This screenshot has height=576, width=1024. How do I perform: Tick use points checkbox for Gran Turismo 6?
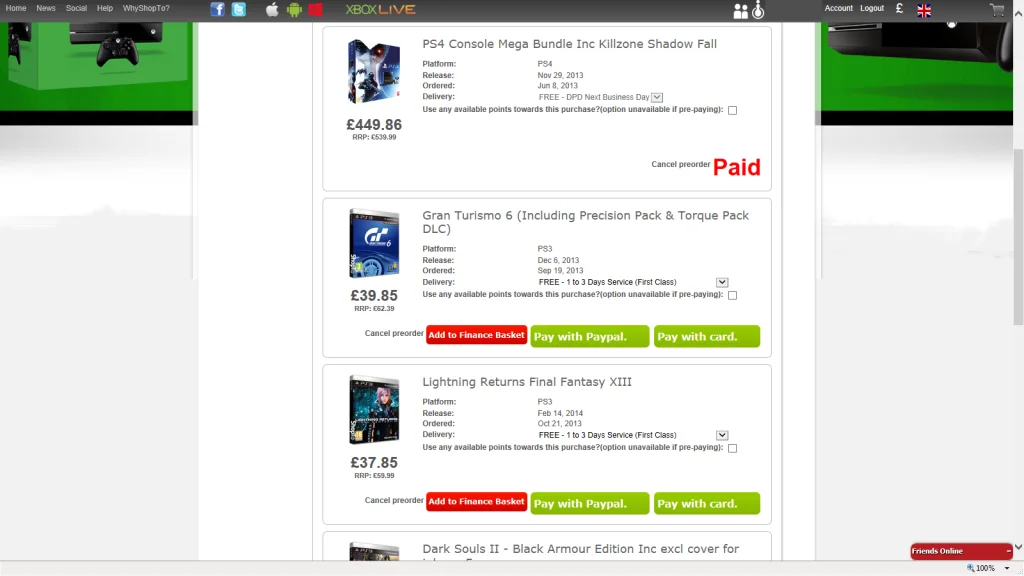[733, 295]
